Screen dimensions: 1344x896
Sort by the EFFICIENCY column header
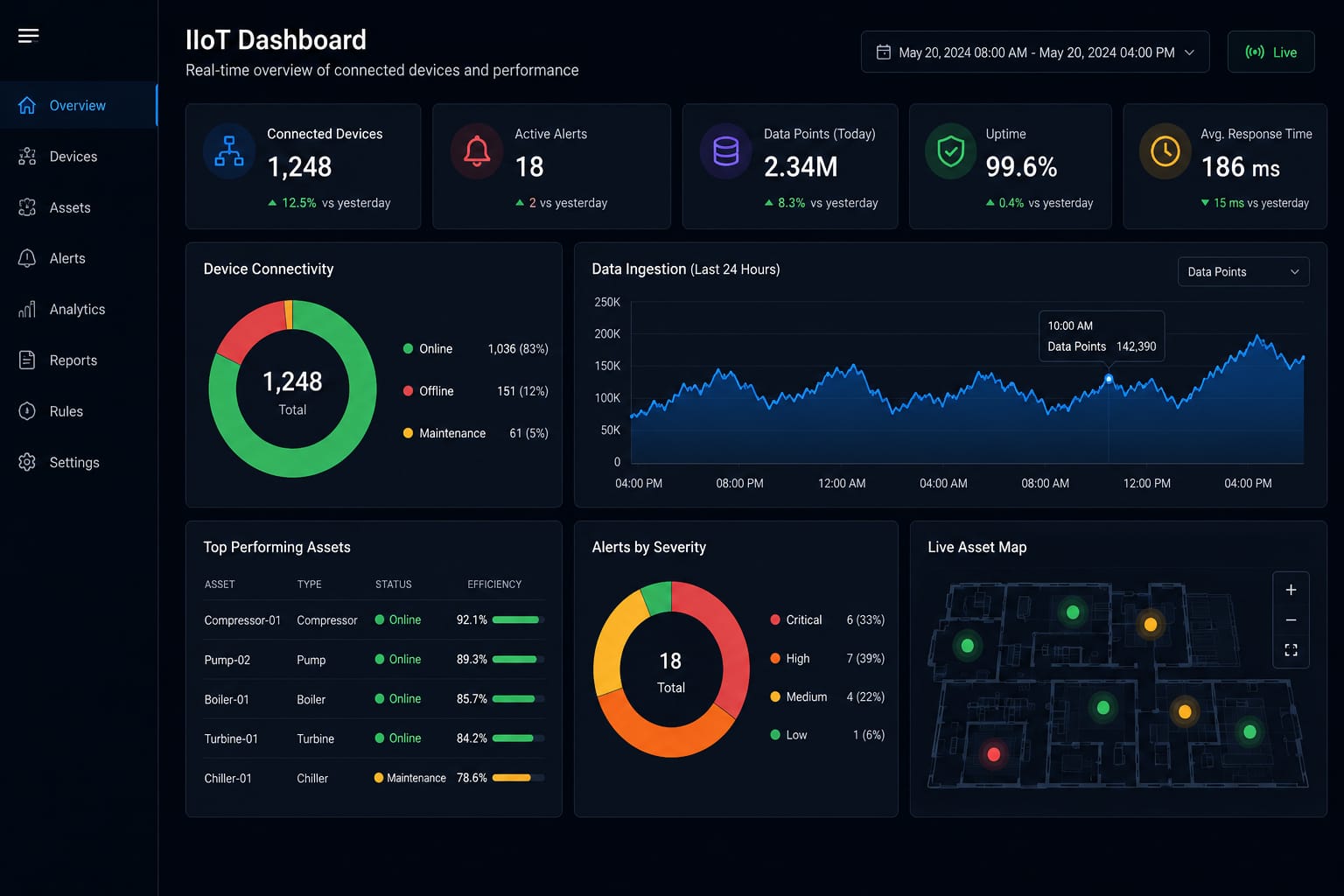(x=494, y=584)
